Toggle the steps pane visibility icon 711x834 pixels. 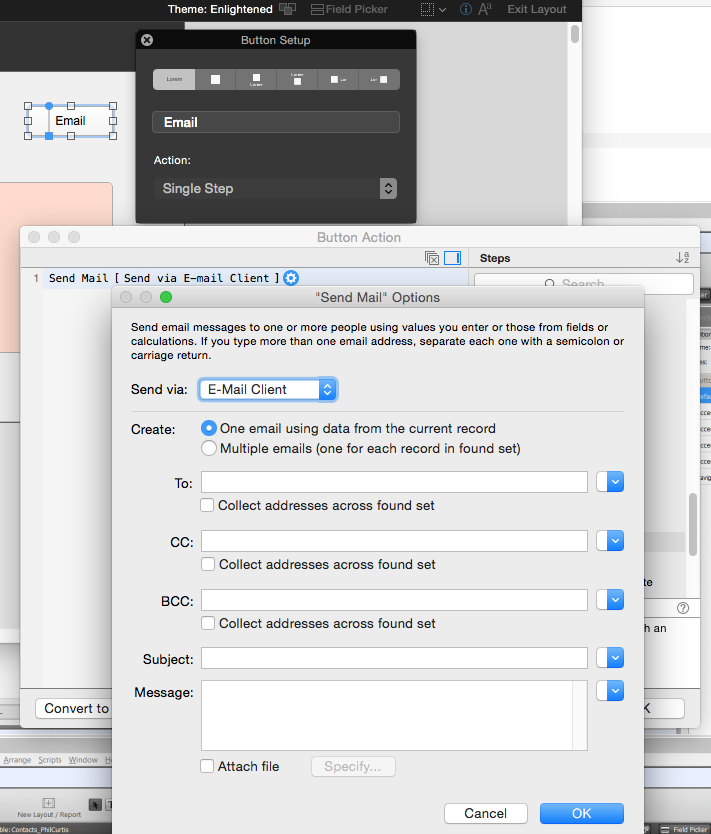point(453,258)
